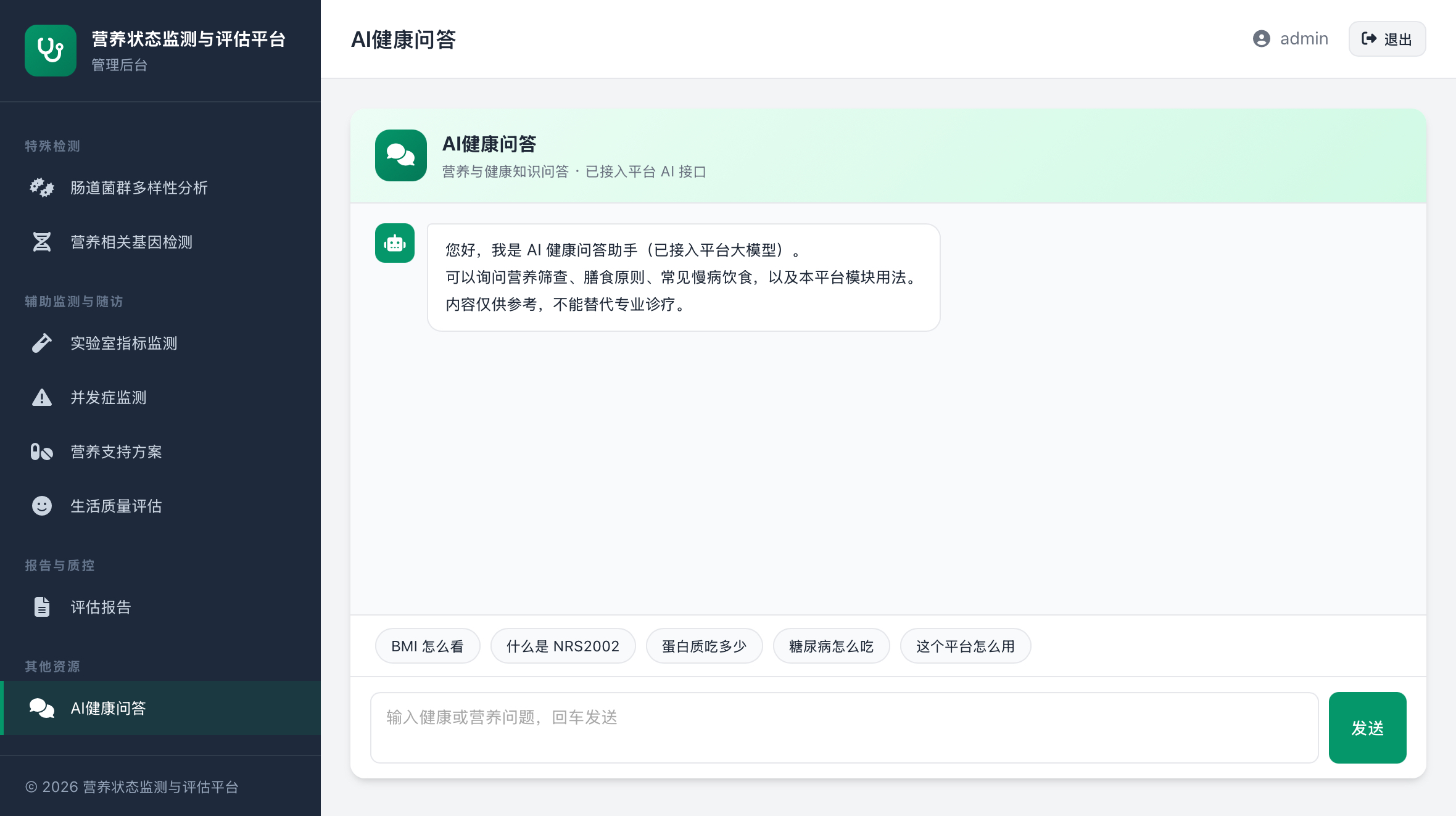This screenshot has height=816, width=1456.
Task: Pick the 这个平台怎么用 suggestion chip
Action: (x=966, y=646)
